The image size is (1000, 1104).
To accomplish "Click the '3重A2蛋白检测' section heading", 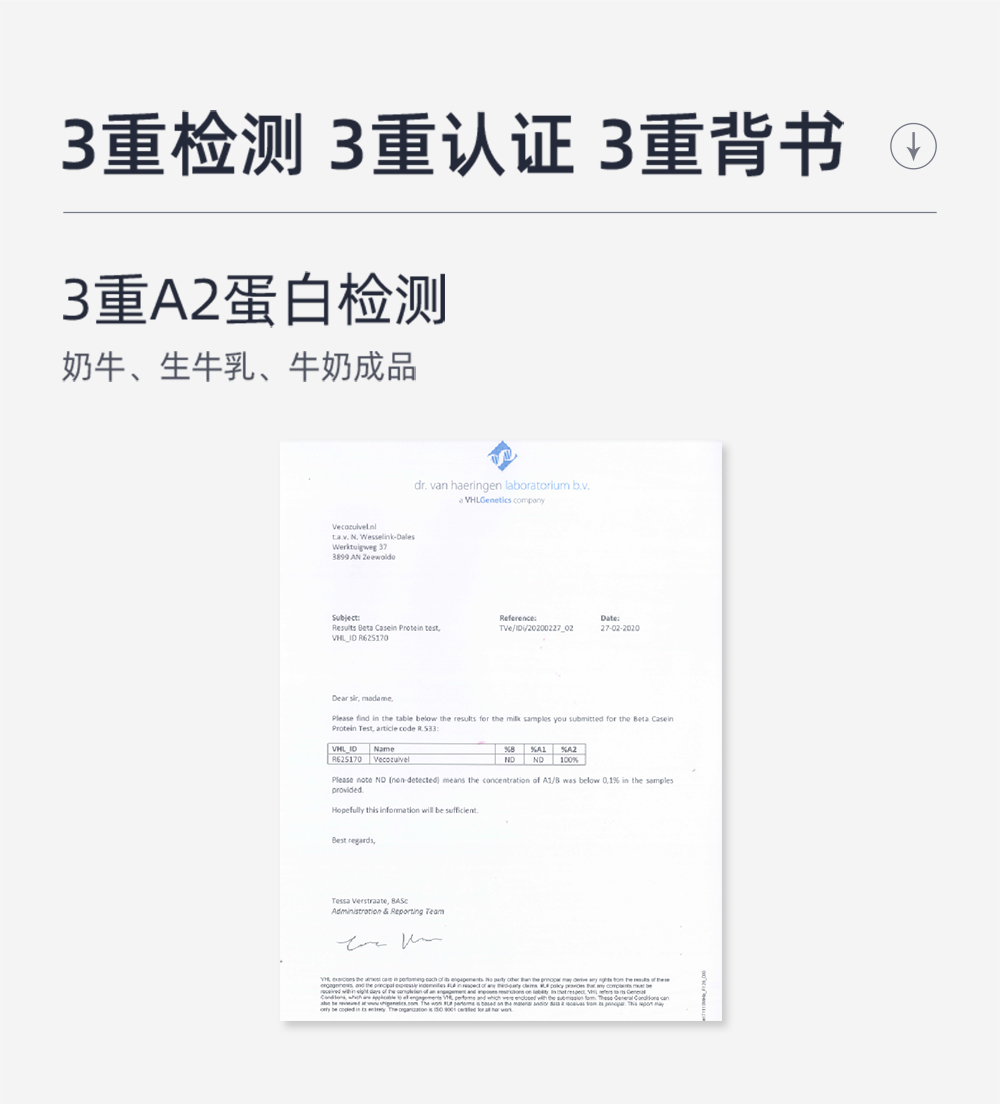I will (254, 301).
